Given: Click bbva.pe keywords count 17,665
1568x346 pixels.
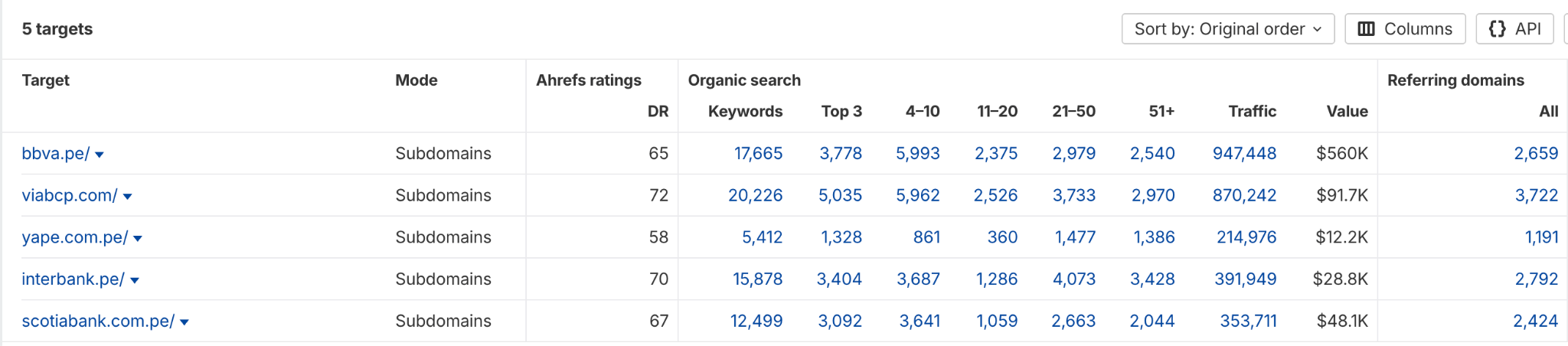Looking at the screenshot, I should pyautogui.click(x=758, y=154).
